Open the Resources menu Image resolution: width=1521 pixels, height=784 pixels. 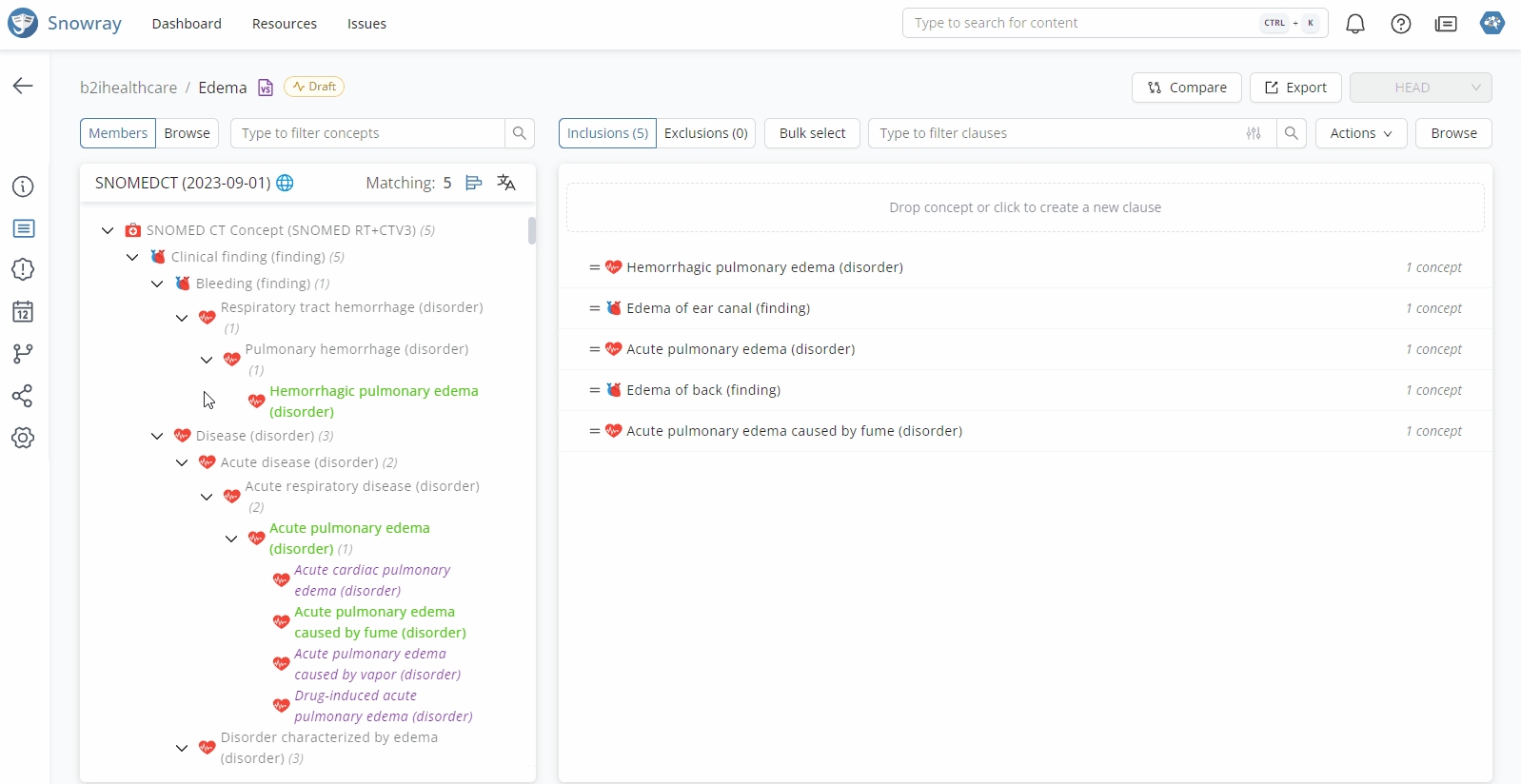tap(284, 24)
